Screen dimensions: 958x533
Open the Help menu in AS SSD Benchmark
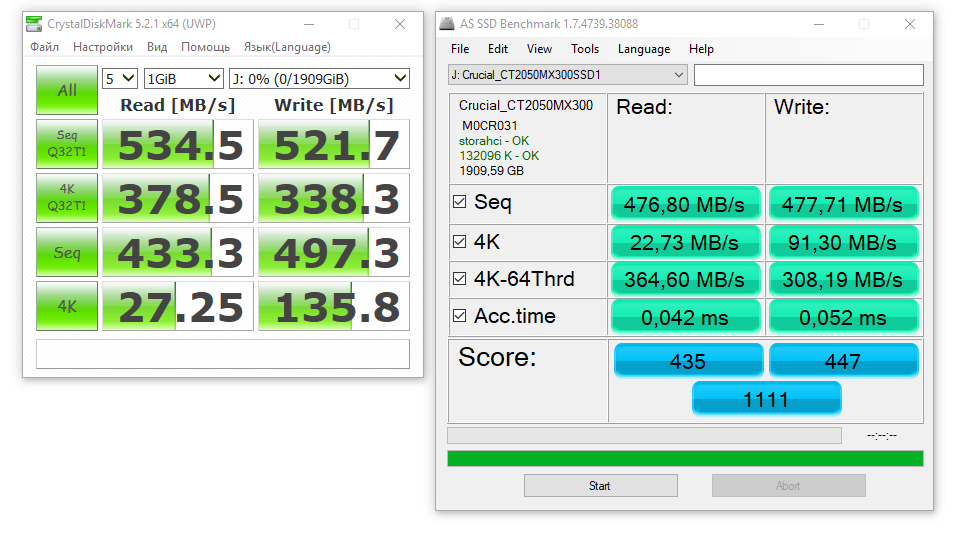point(701,49)
